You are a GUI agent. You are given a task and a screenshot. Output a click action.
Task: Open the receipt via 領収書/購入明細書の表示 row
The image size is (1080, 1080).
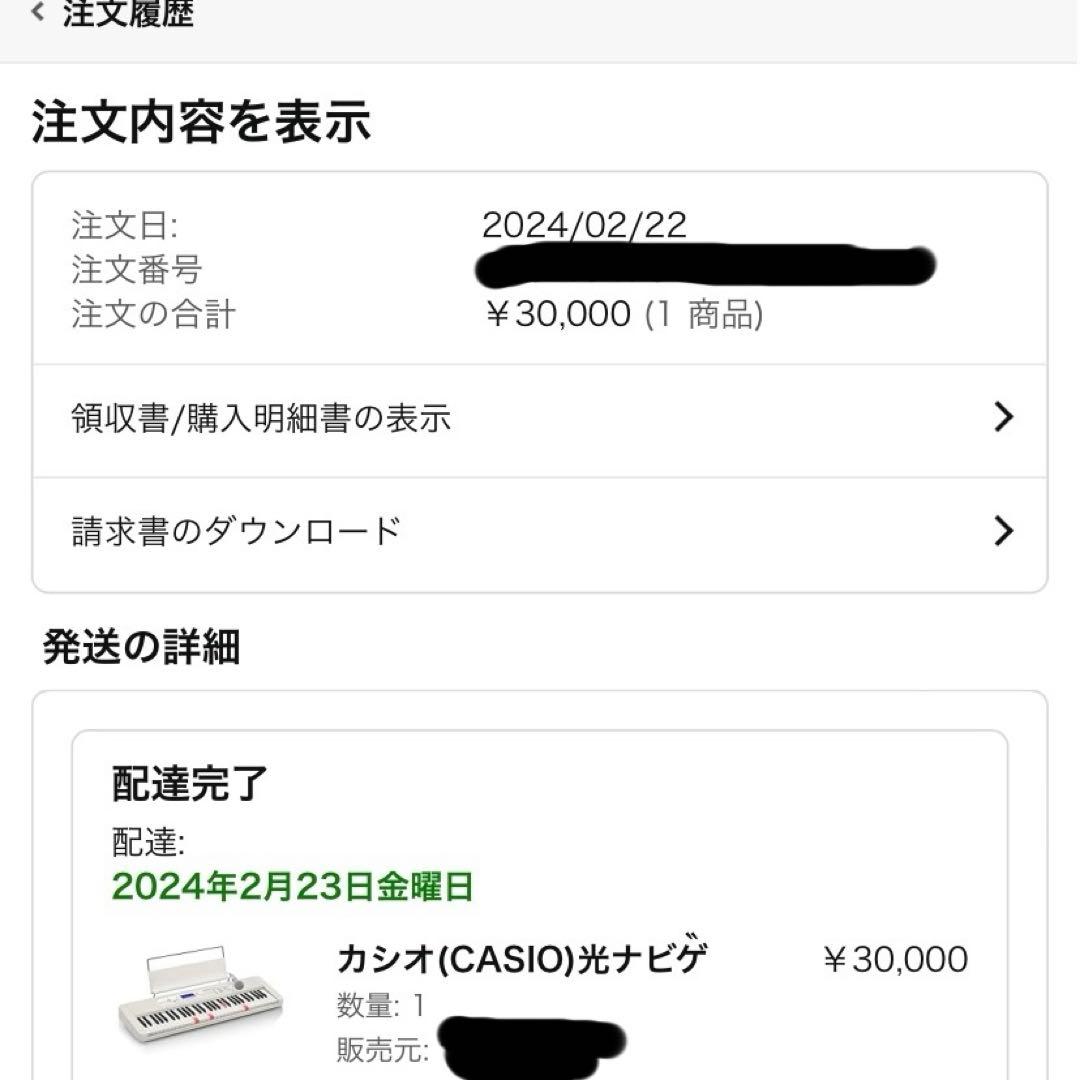point(260,418)
